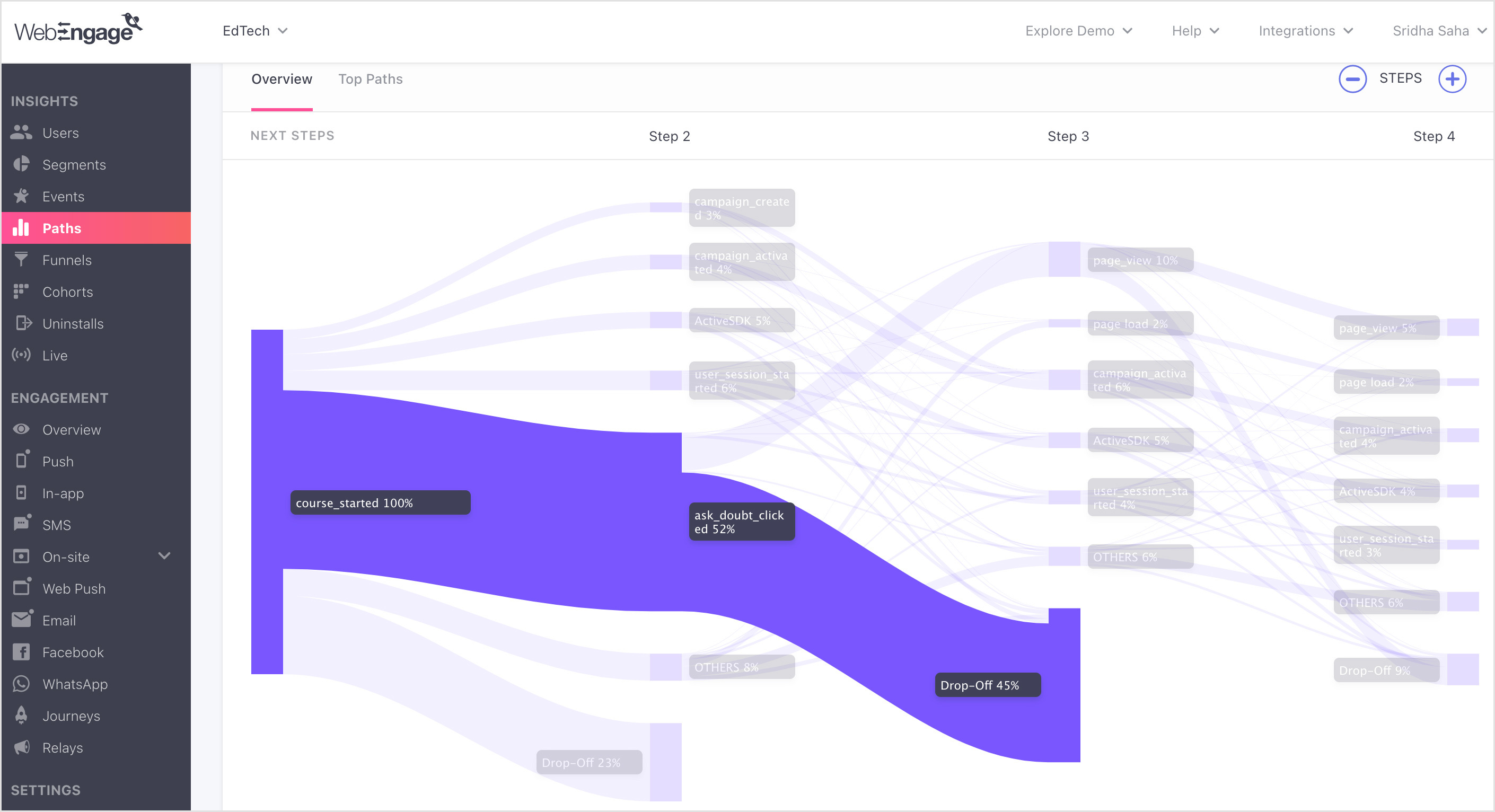Open the Cohorts grid icon

(22, 292)
